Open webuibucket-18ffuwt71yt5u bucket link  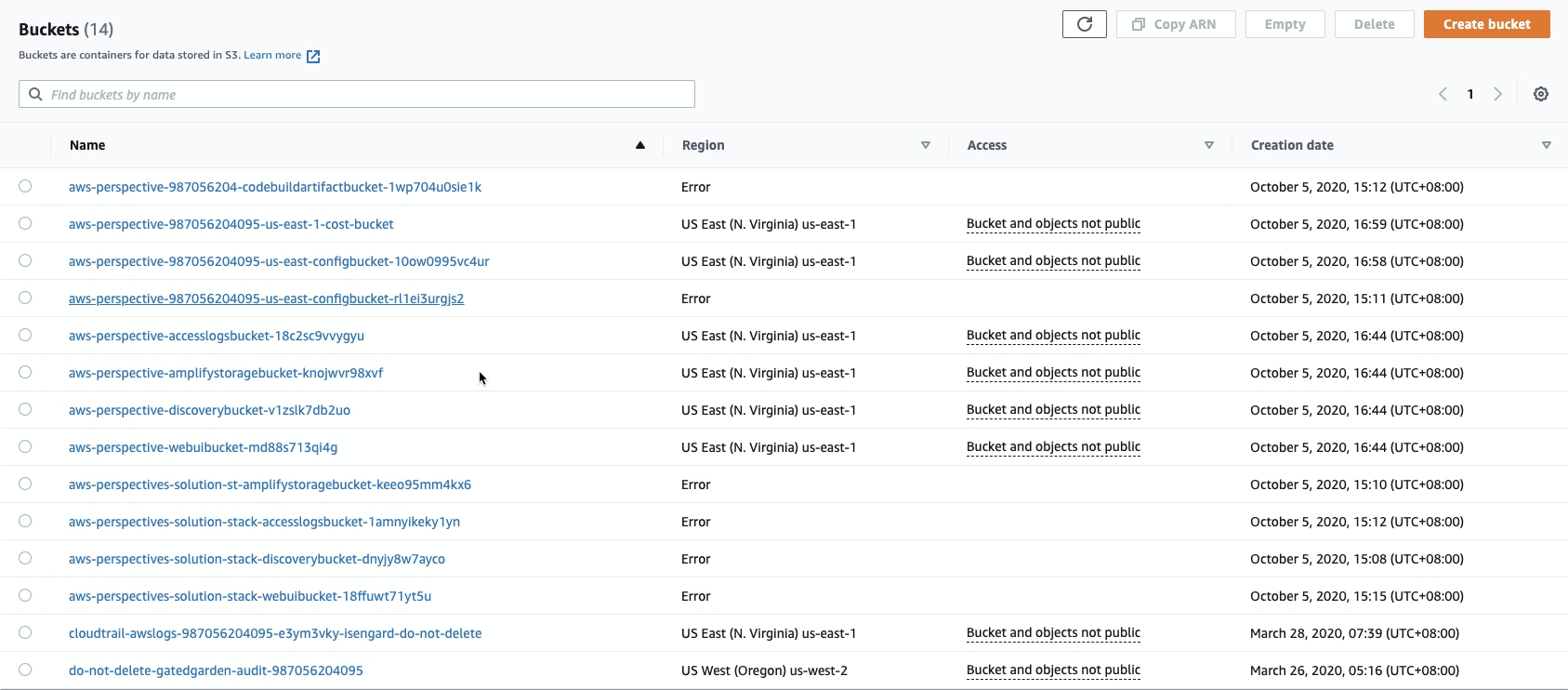click(x=250, y=596)
